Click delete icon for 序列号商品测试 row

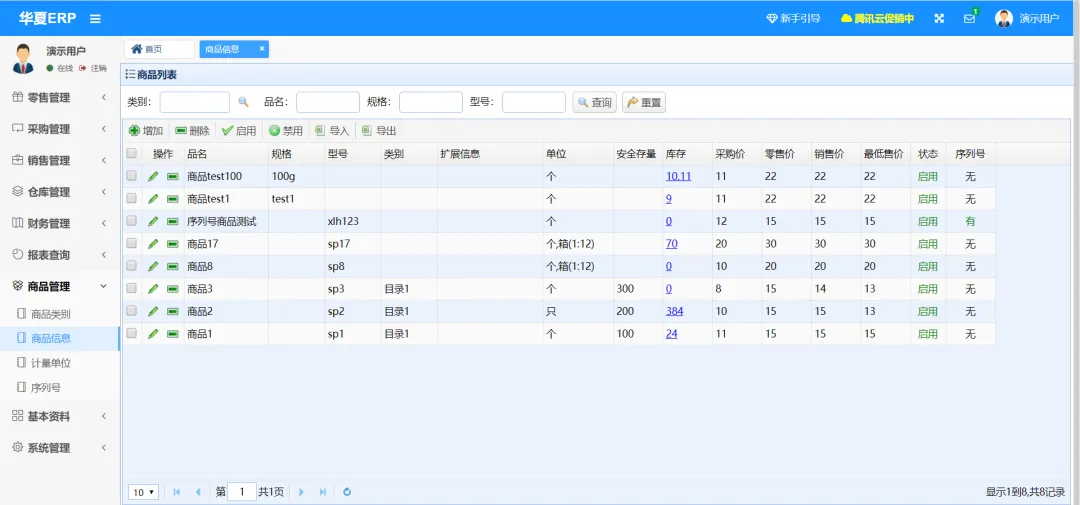[172, 221]
